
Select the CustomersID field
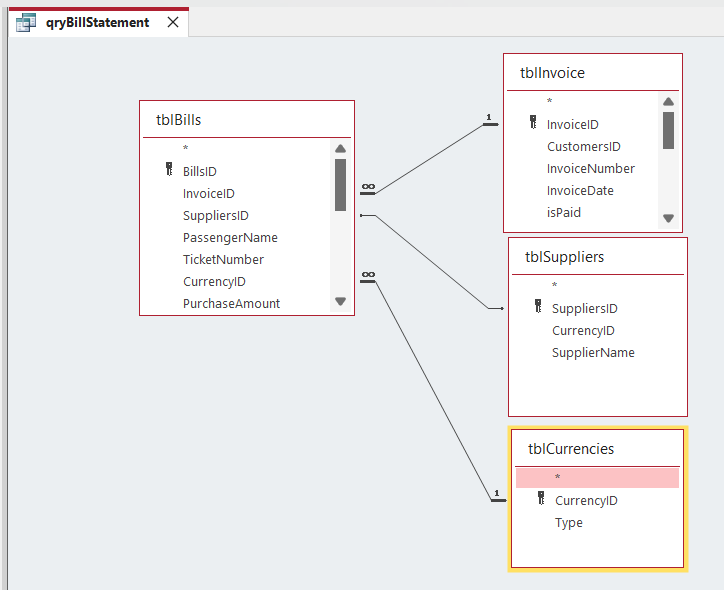583,147
